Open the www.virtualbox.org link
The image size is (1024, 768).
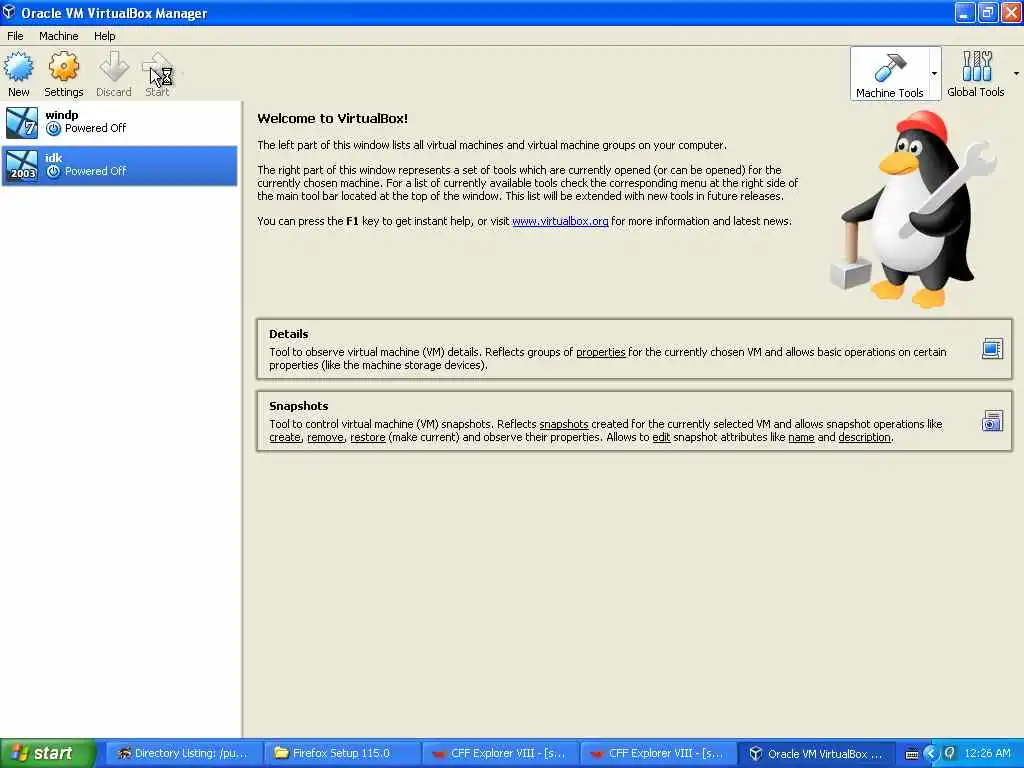coord(560,221)
